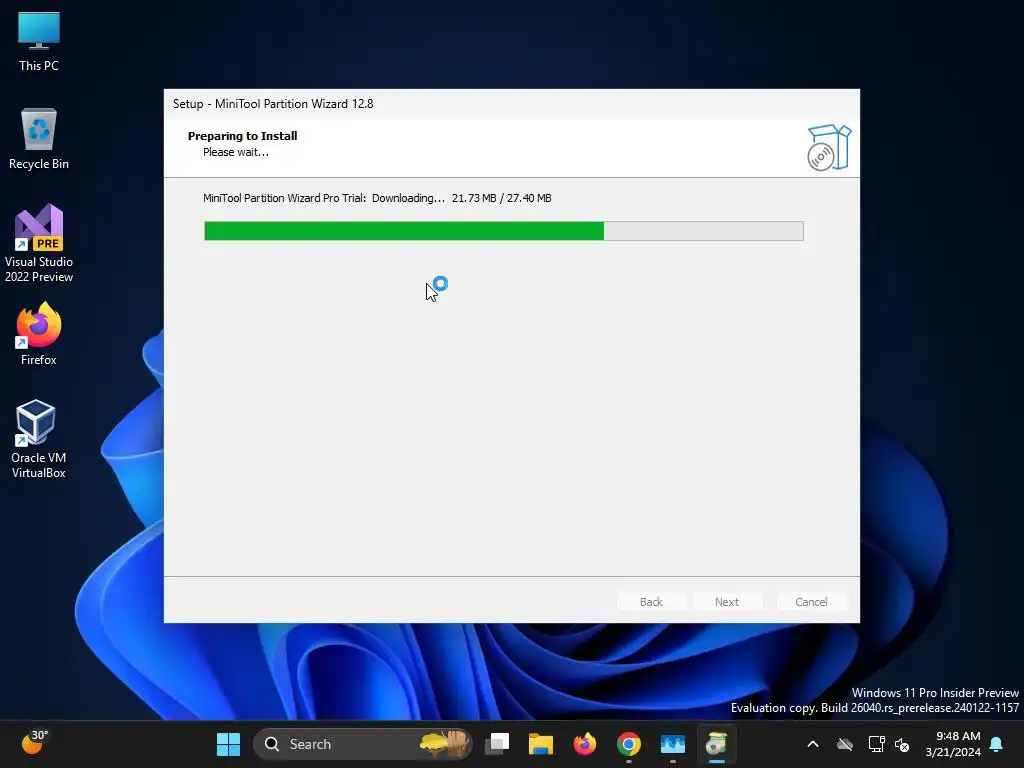
Task: Open Task View on taskbar
Action: point(497,744)
